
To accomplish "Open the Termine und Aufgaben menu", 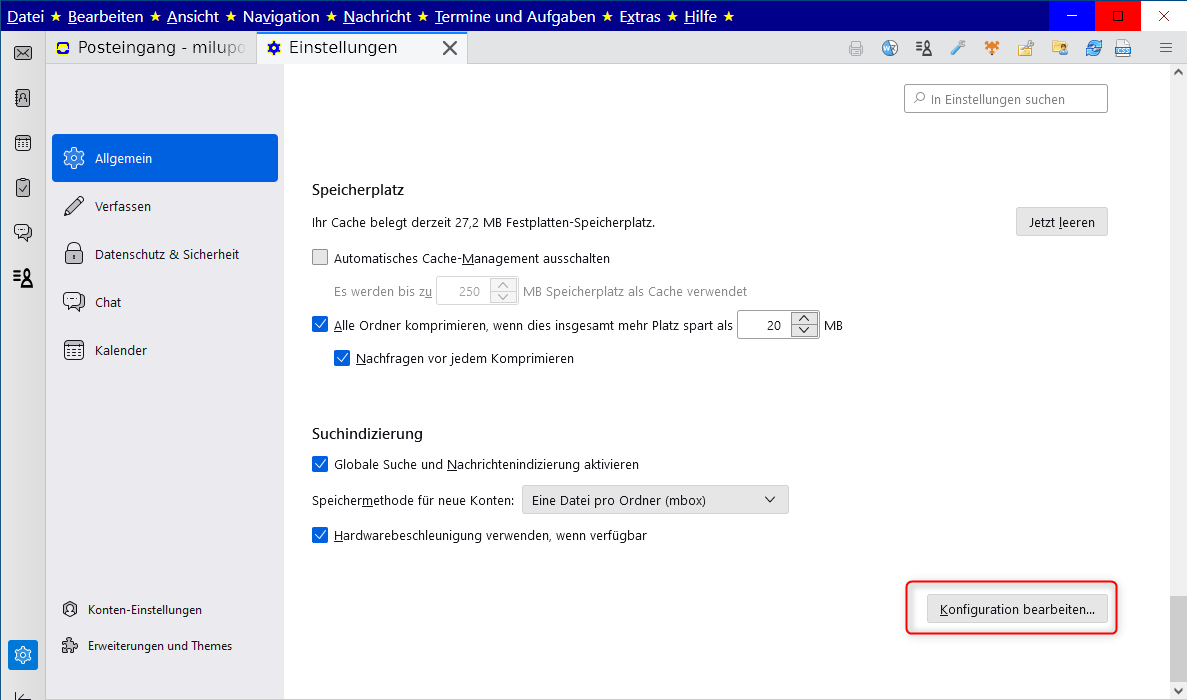I will pyautogui.click(x=515, y=16).
